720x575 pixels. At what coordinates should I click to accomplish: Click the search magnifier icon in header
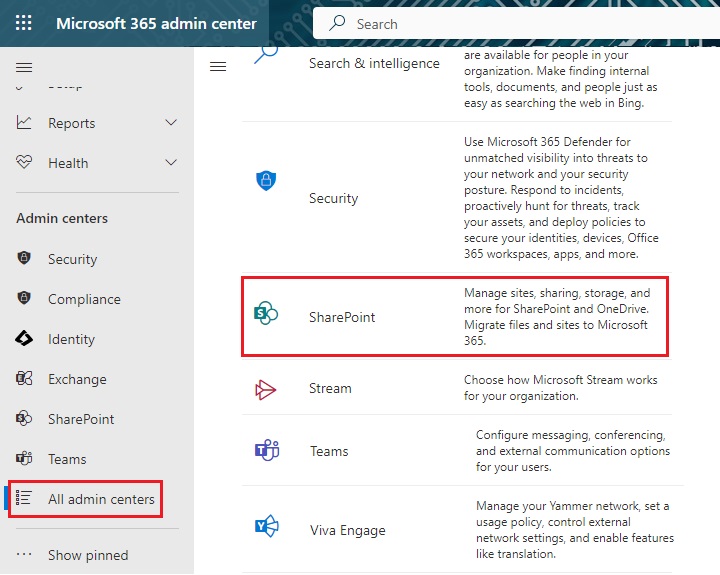click(337, 23)
